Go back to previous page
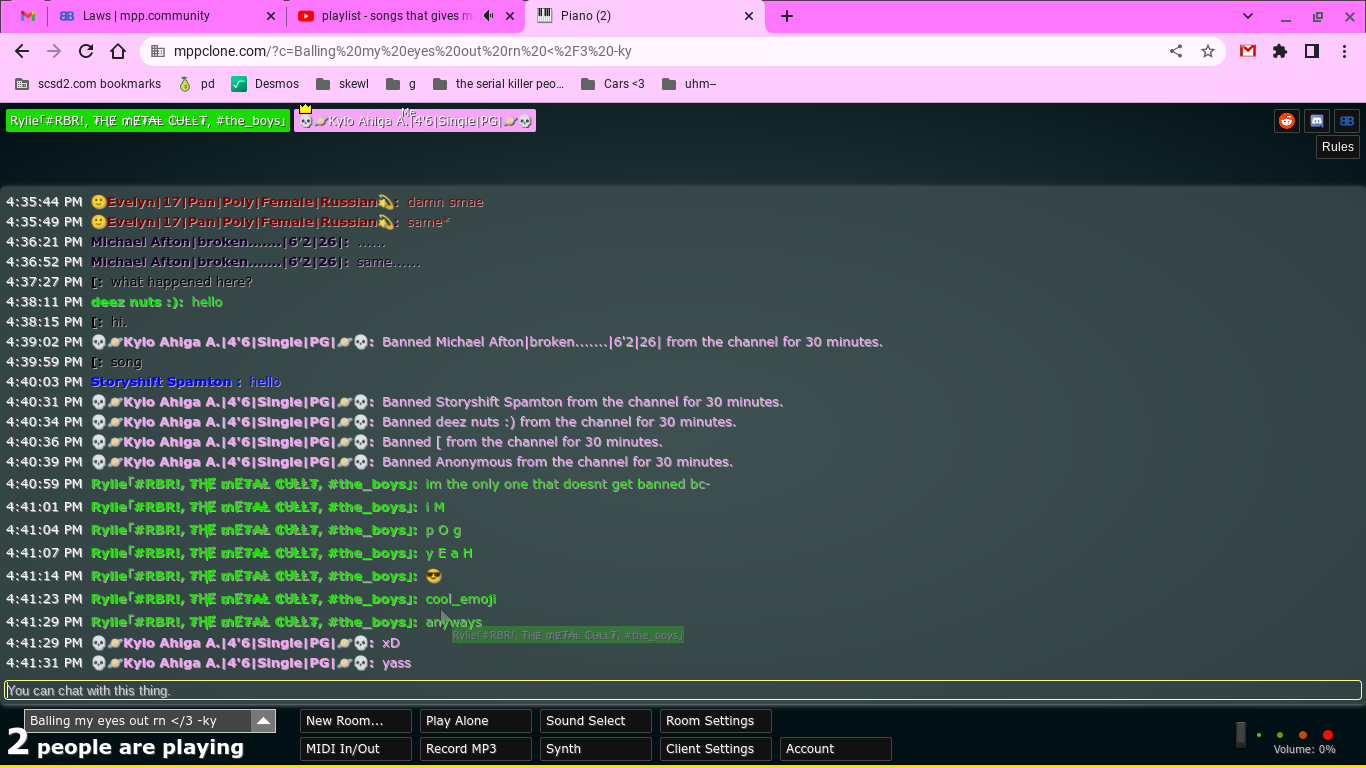This screenshot has width=1366, height=768. coord(22,51)
